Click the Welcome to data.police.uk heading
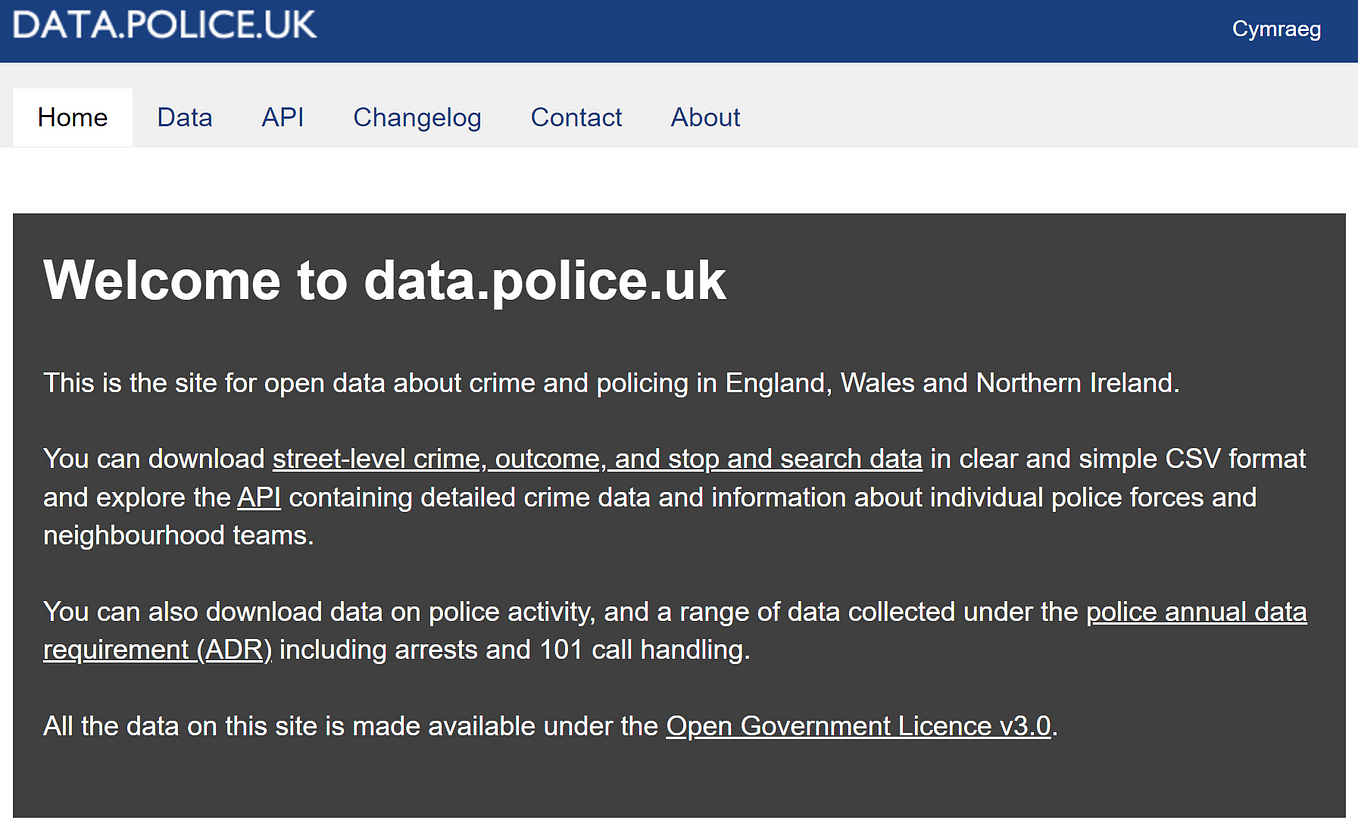 coord(385,279)
